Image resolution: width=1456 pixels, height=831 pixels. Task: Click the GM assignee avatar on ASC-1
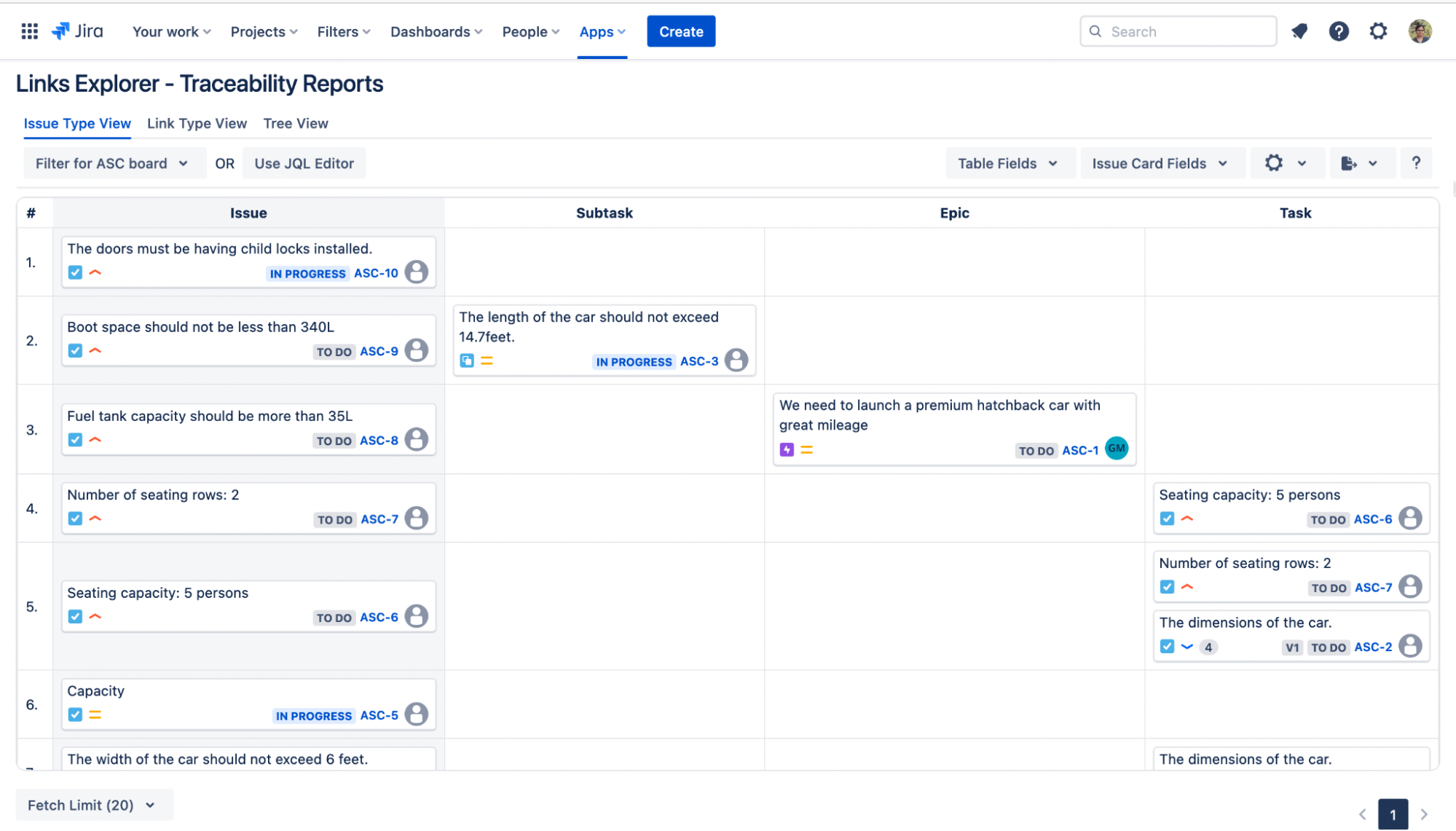point(1116,449)
